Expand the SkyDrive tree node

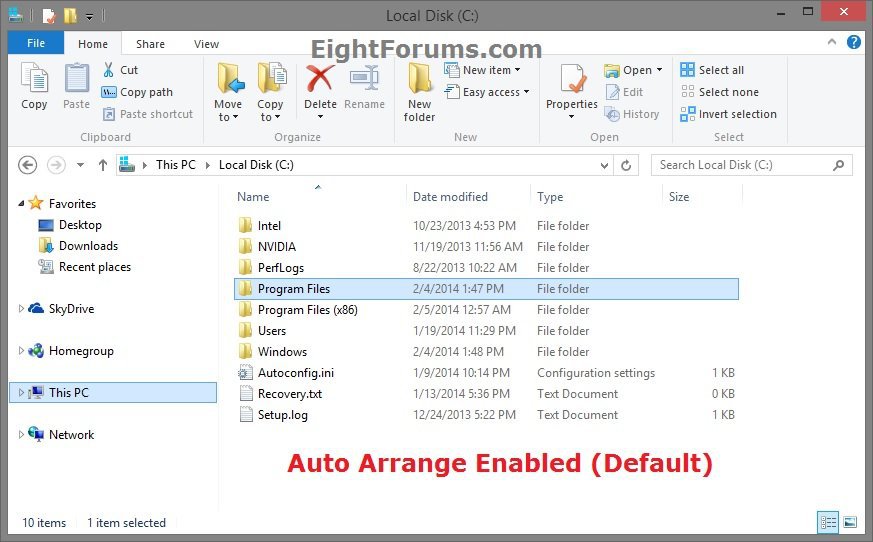(x=21, y=308)
